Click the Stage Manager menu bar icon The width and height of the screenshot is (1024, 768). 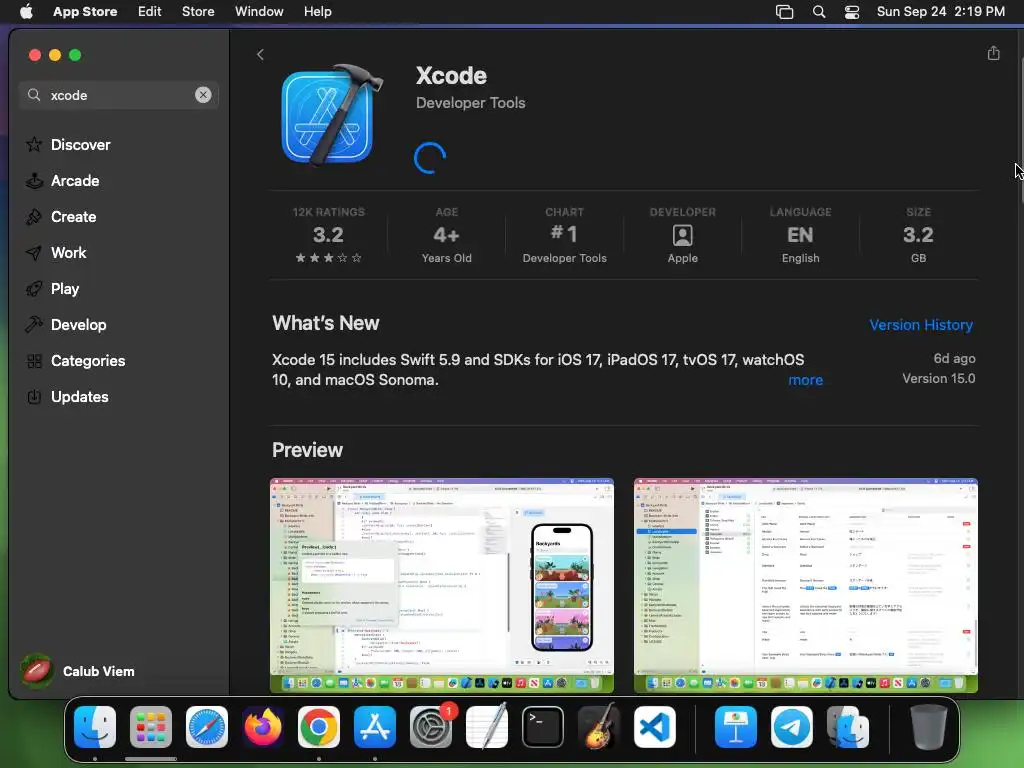(784, 11)
